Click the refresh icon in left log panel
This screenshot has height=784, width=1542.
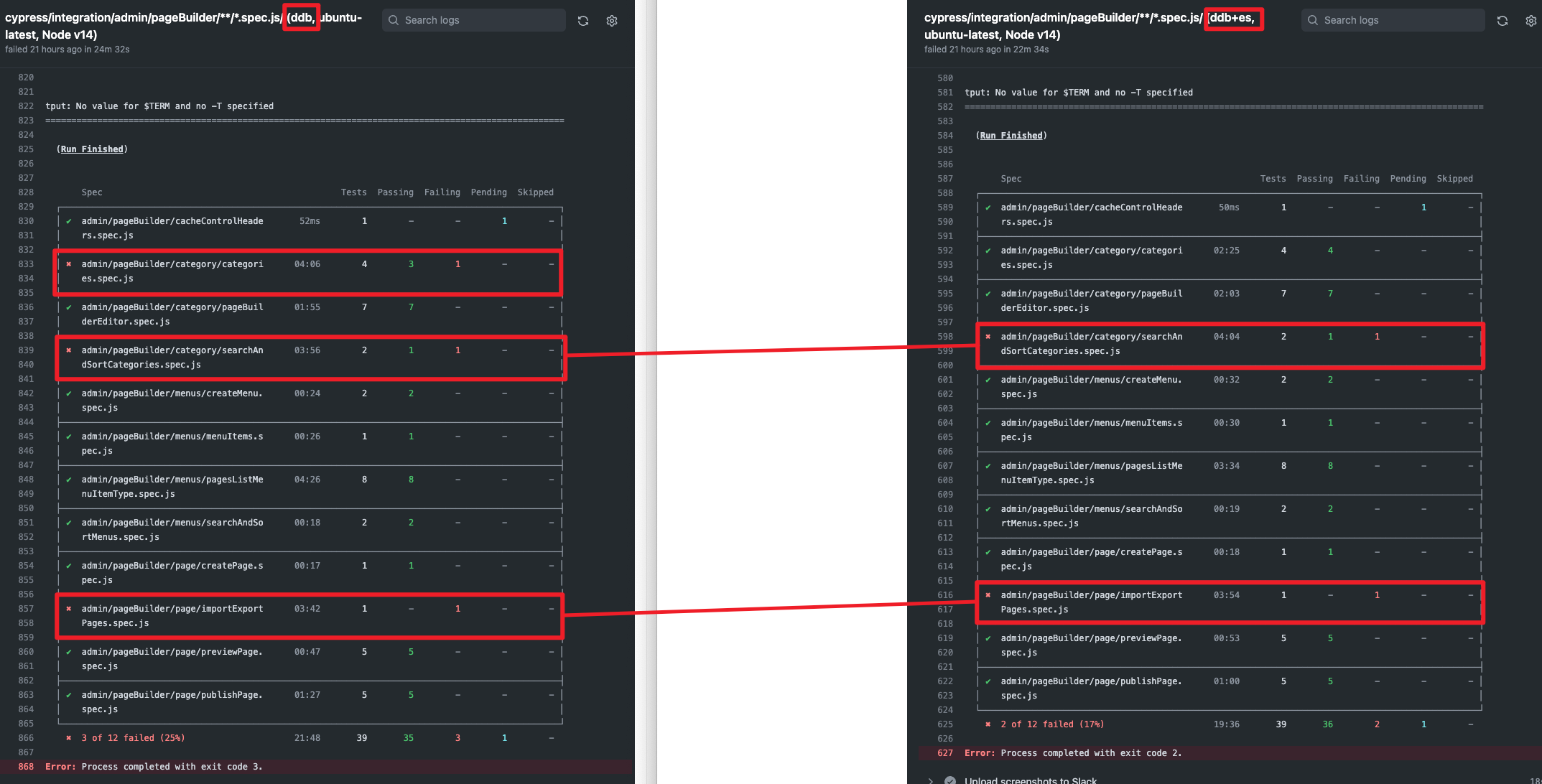pos(583,21)
